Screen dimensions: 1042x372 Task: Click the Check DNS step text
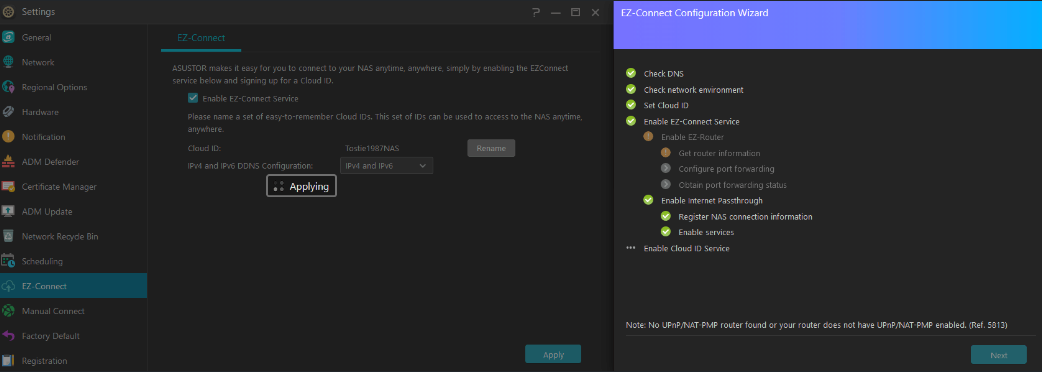(664, 74)
